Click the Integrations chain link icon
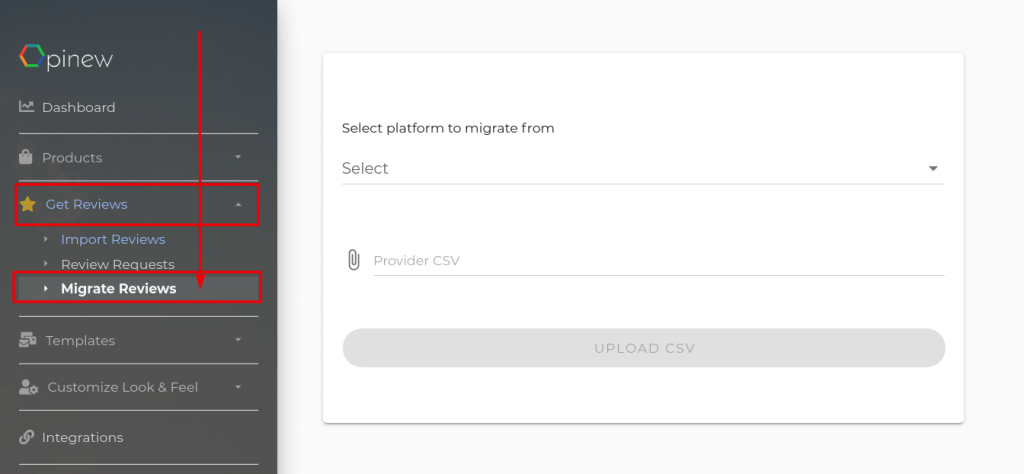This screenshot has width=1024, height=474. pos(26,437)
